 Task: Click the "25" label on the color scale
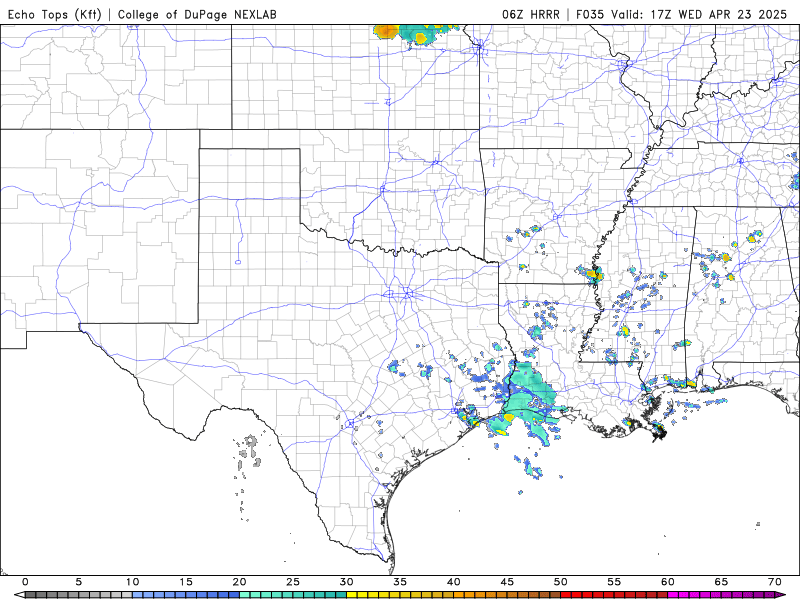[x=293, y=582]
